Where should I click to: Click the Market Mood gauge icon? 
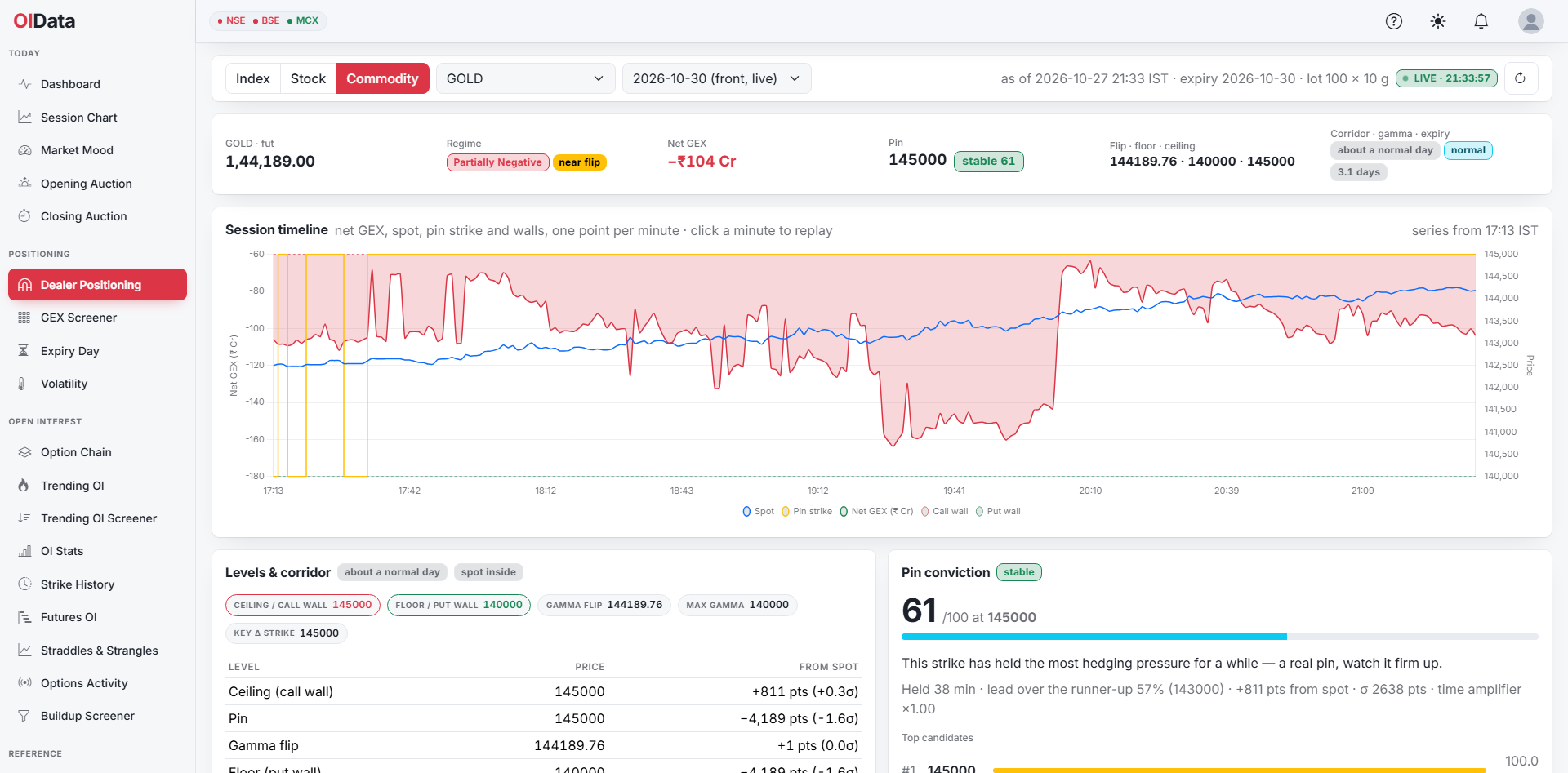(x=24, y=150)
